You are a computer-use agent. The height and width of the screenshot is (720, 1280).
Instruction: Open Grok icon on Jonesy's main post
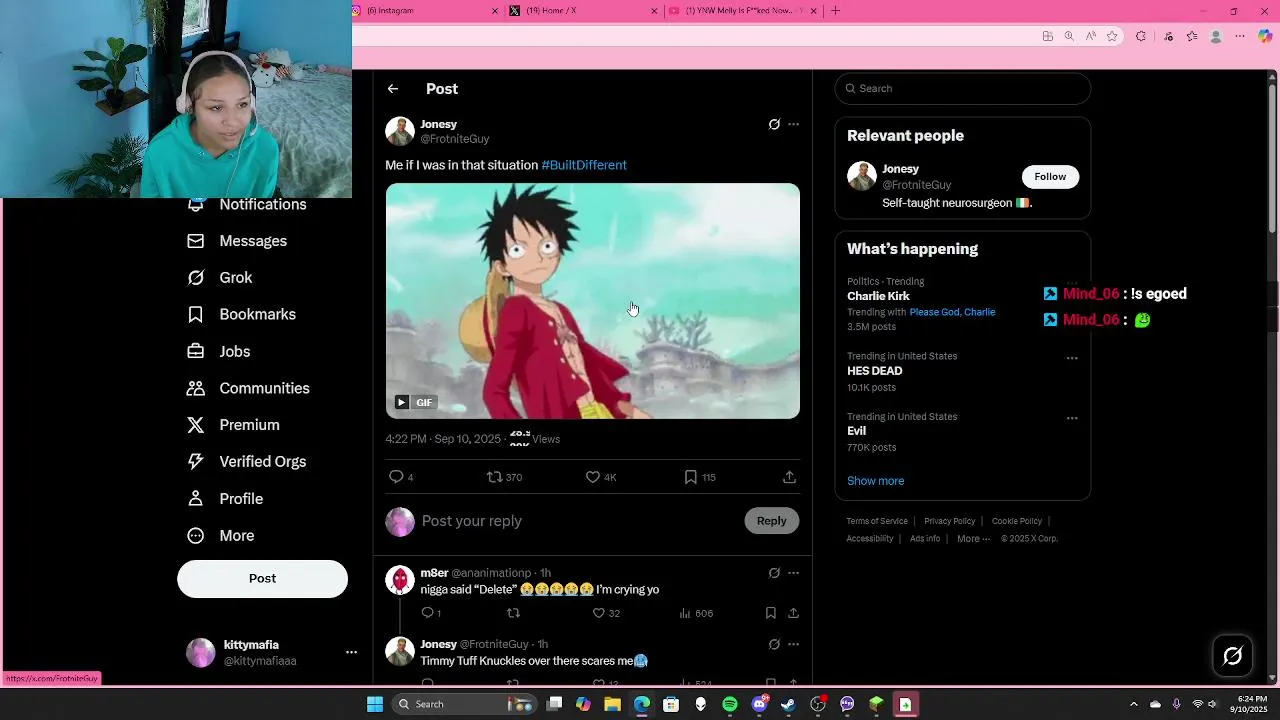point(774,125)
